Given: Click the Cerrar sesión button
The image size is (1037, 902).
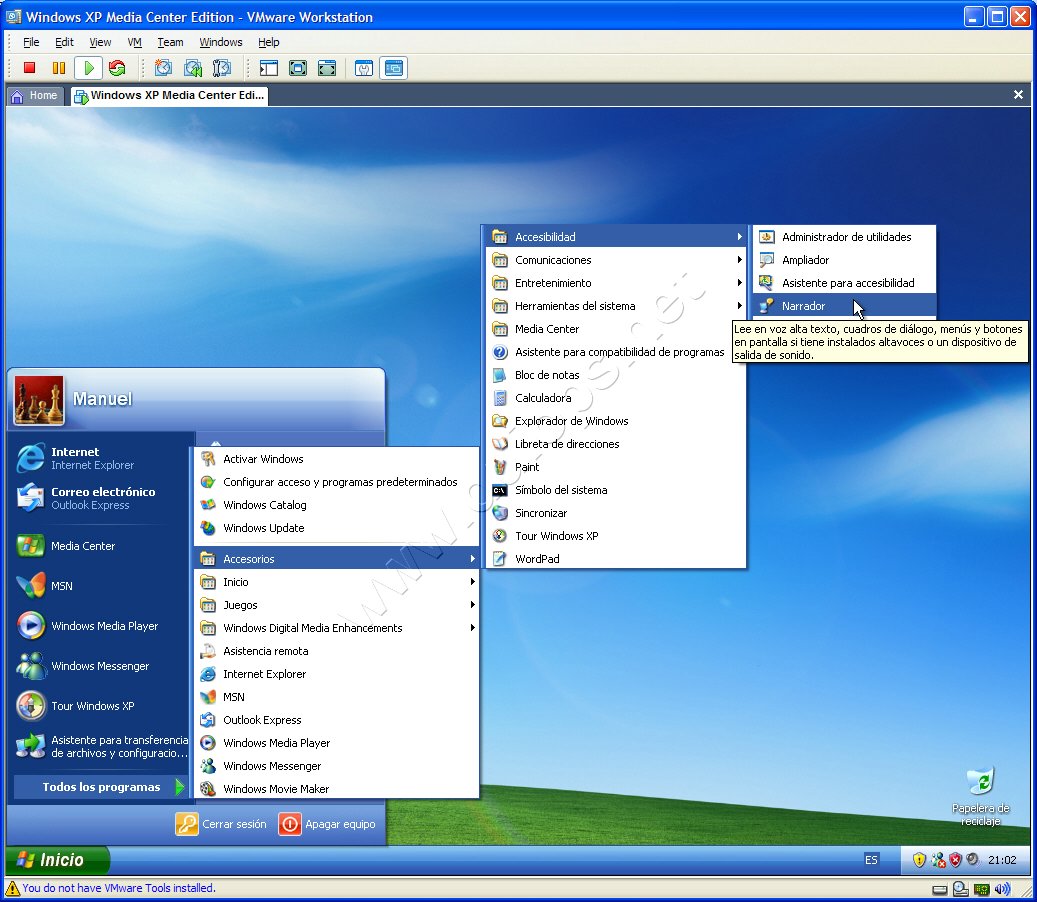Looking at the screenshot, I should [222, 824].
